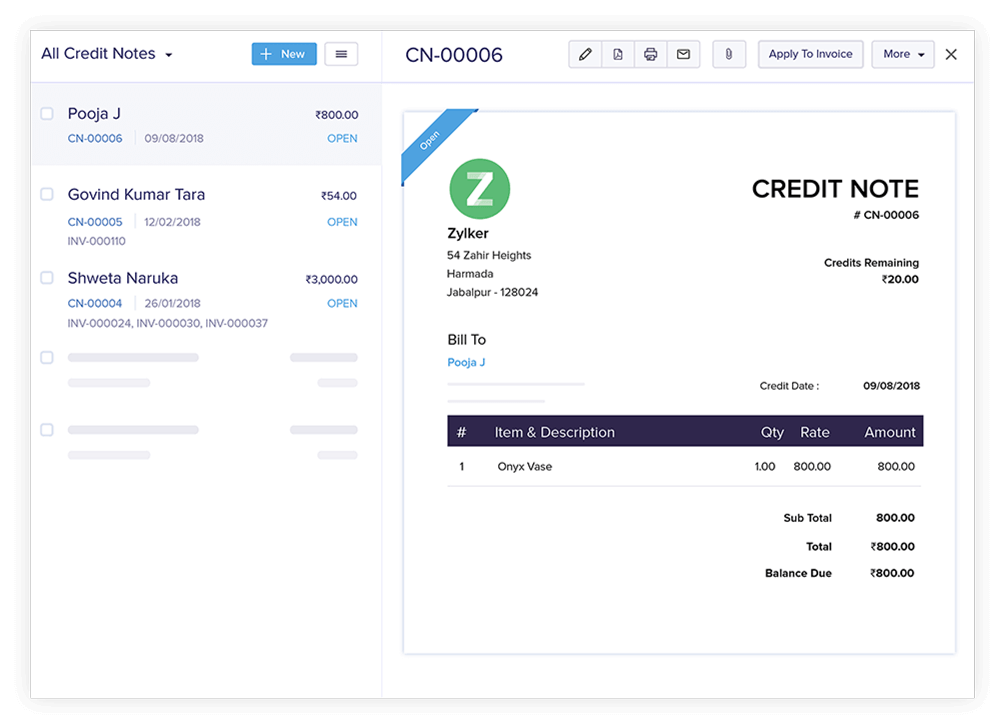The height and width of the screenshot is (728, 1004).
Task: Tick last placeholder row checkbox
Action: pos(47,430)
